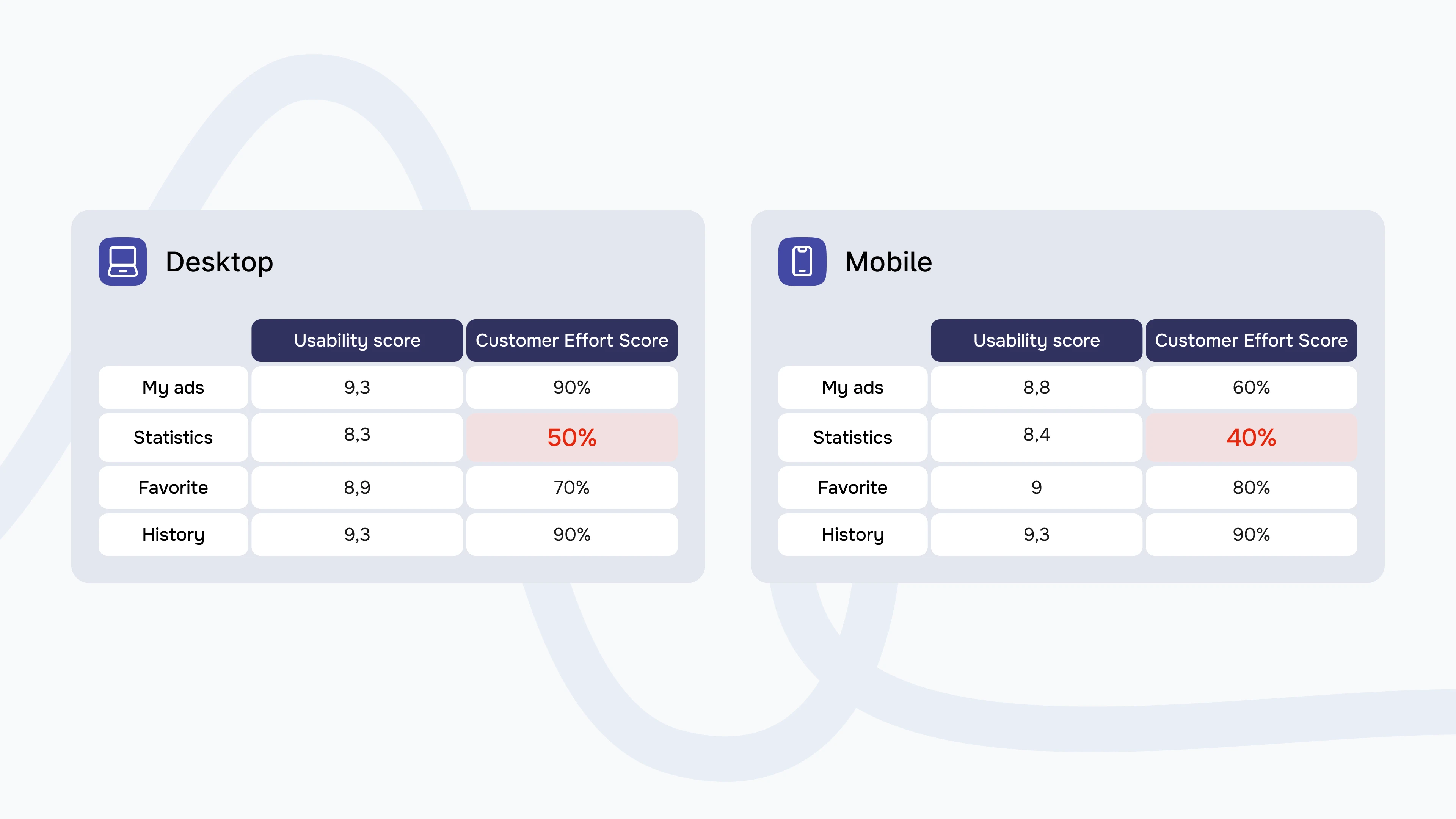
Task: Choose the Desktop Favorite row label
Action: coord(173,487)
